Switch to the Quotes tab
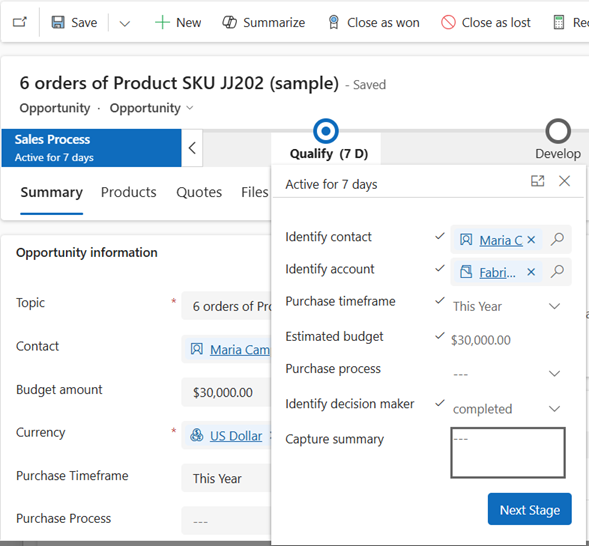 tap(199, 192)
